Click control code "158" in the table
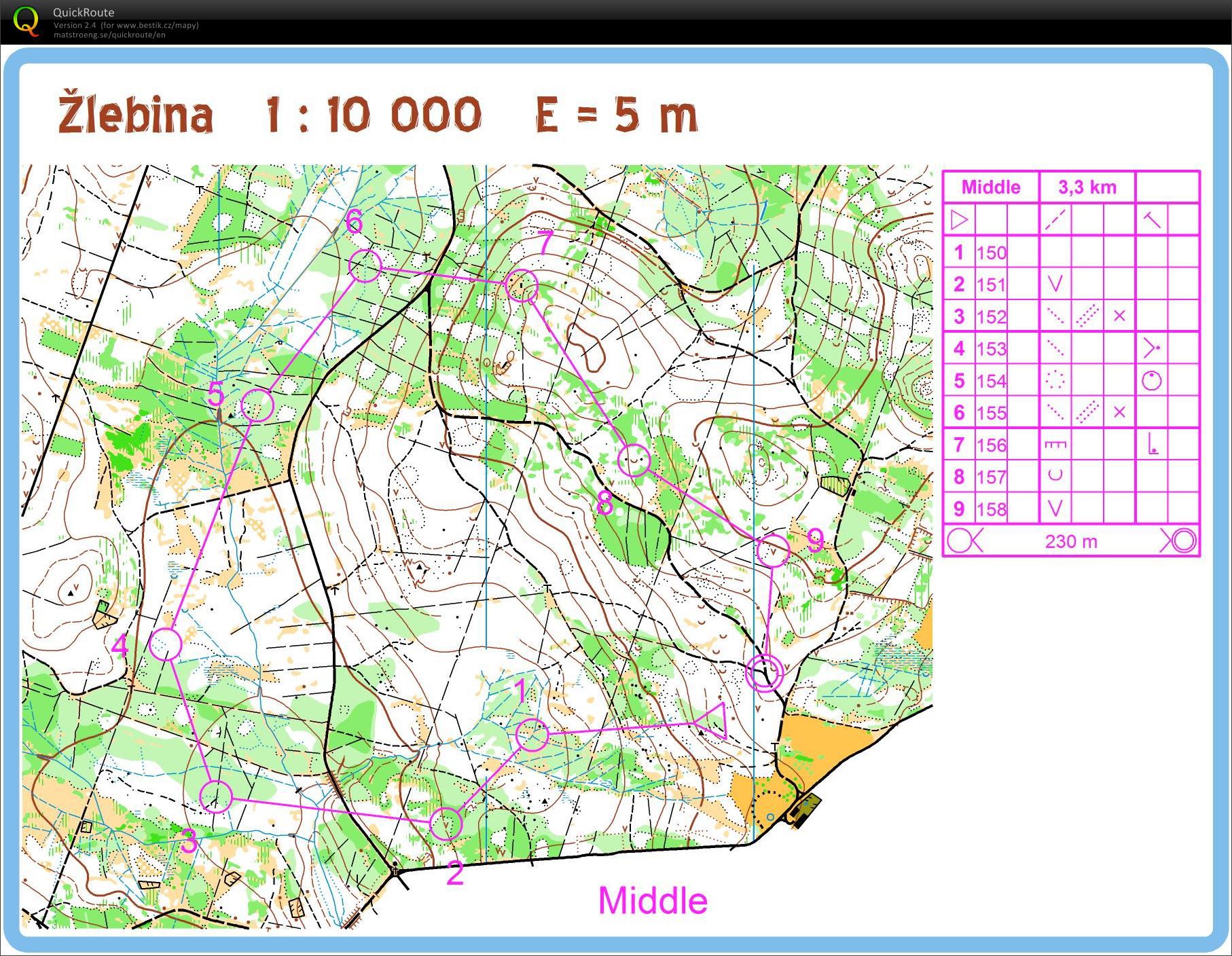The image size is (1232, 956). (991, 509)
